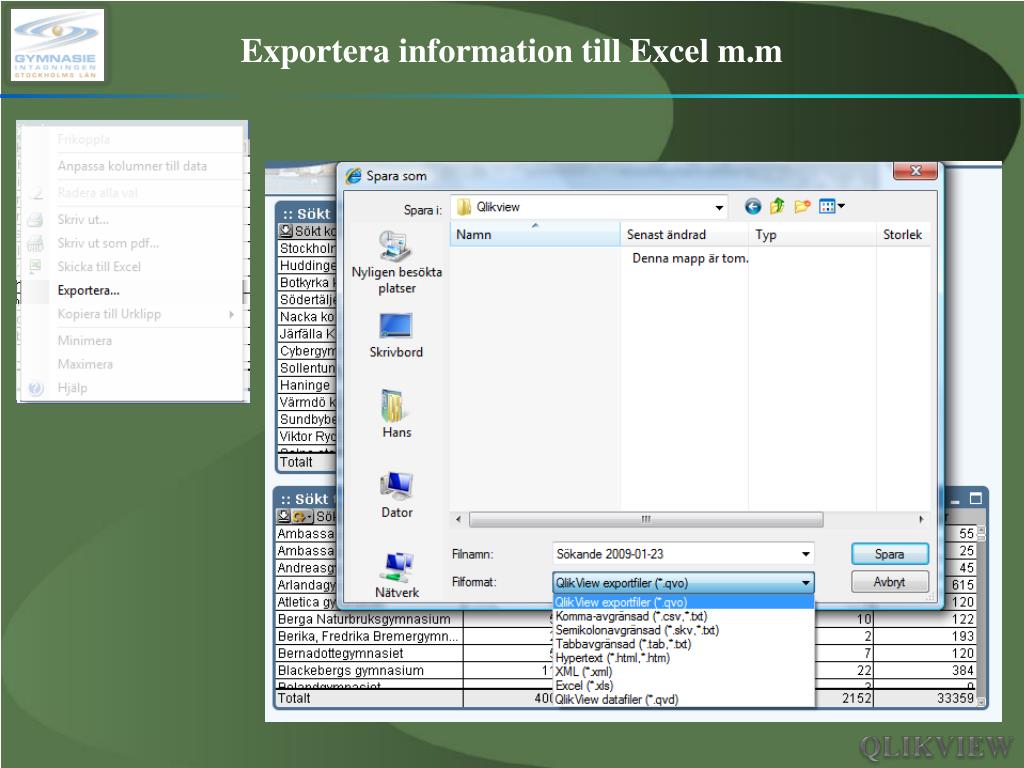
Task: Select Nätverk in places bar
Action: (x=396, y=575)
